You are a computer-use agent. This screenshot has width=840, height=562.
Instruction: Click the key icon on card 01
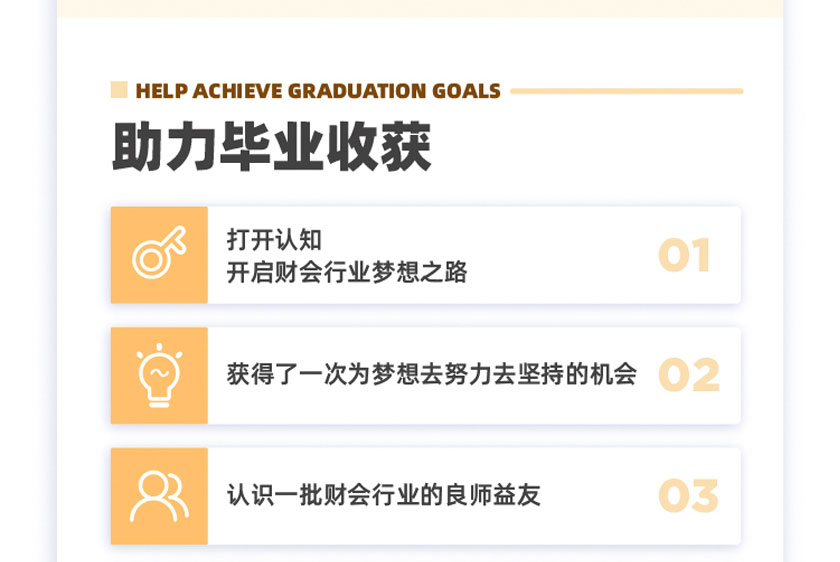(x=159, y=252)
